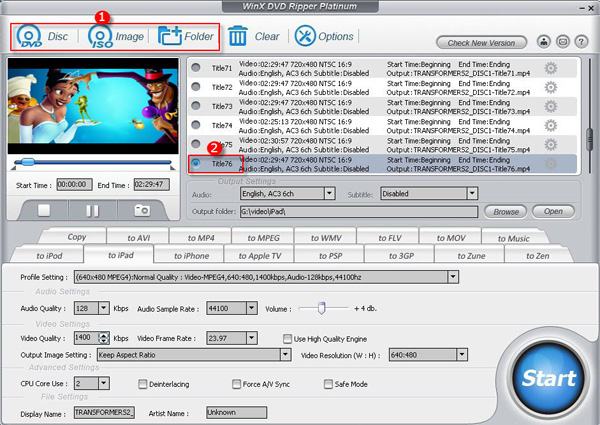This screenshot has width=600, height=425.
Task: Open settings gear for Title75
Action: (551, 145)
